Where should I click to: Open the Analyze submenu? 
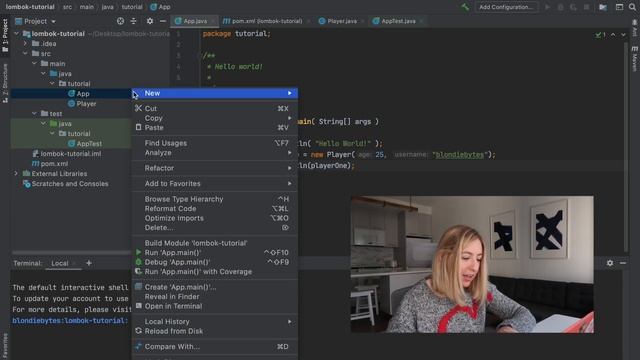215,153
